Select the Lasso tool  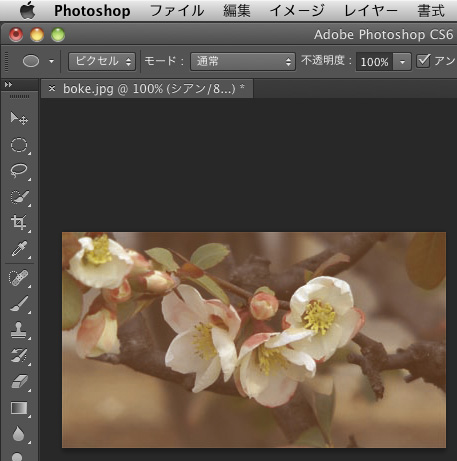pyautogui.click(x=19, y=170)
